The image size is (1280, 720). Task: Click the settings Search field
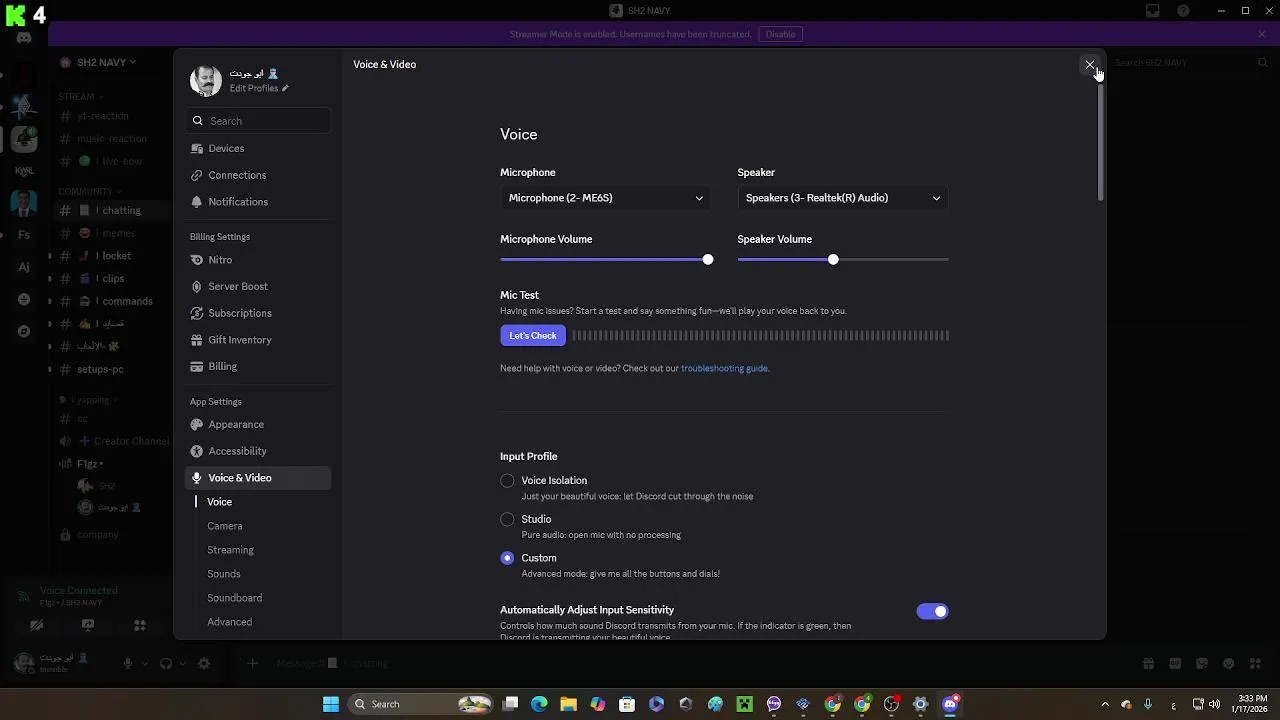pyautogui.click(x=258, y=121)
